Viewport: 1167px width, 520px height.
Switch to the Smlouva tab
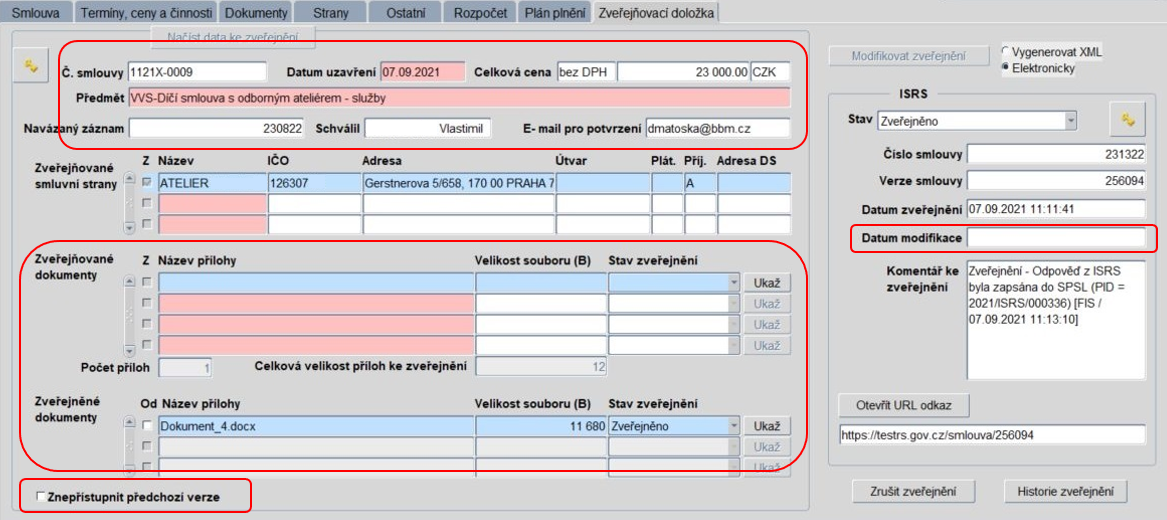click(36, 13)
